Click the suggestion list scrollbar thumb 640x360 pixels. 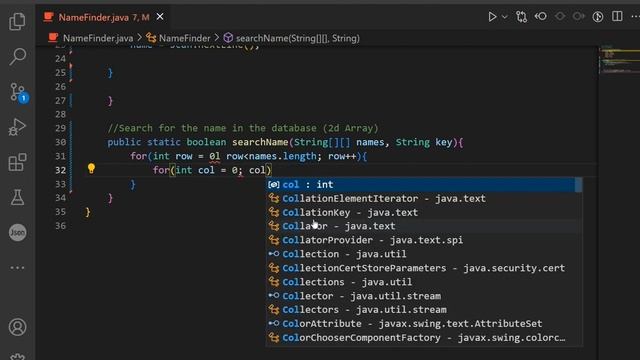pyautogui.click(x=578, y=185)
